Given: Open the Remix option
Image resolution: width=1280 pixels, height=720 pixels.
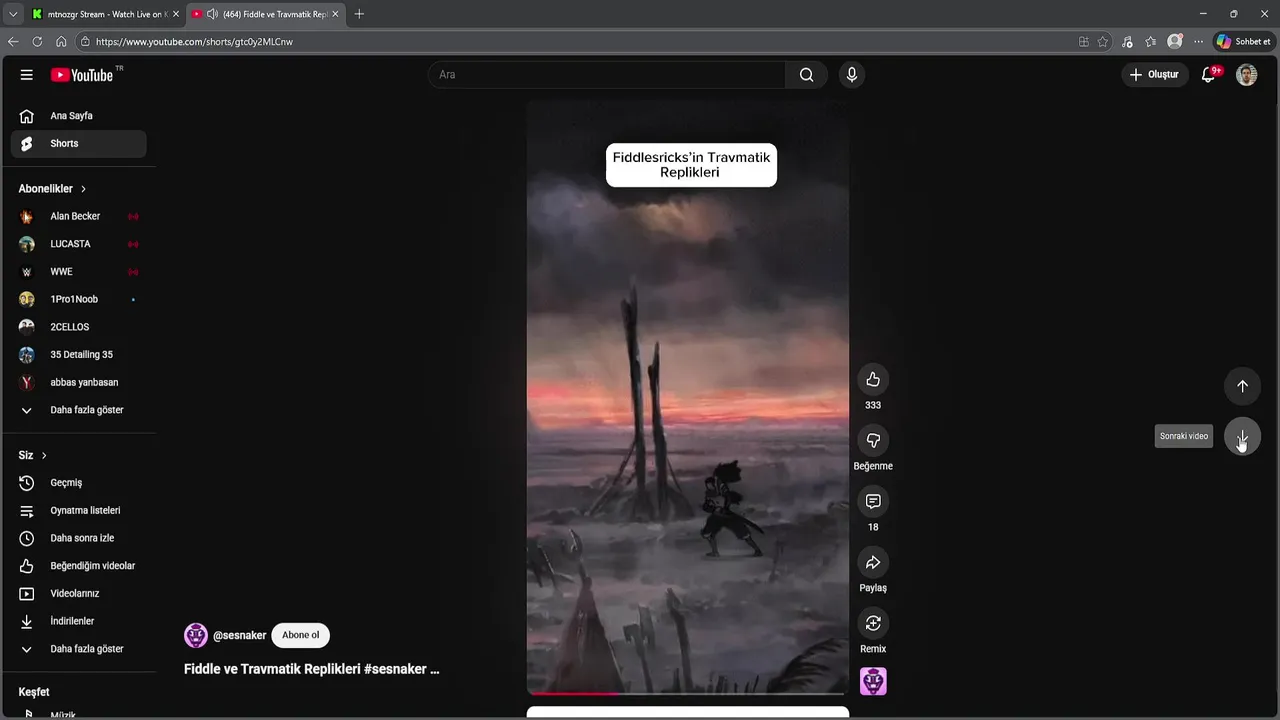Looking at the screenshot, I should pyautogui.click(x=873, y=623).
